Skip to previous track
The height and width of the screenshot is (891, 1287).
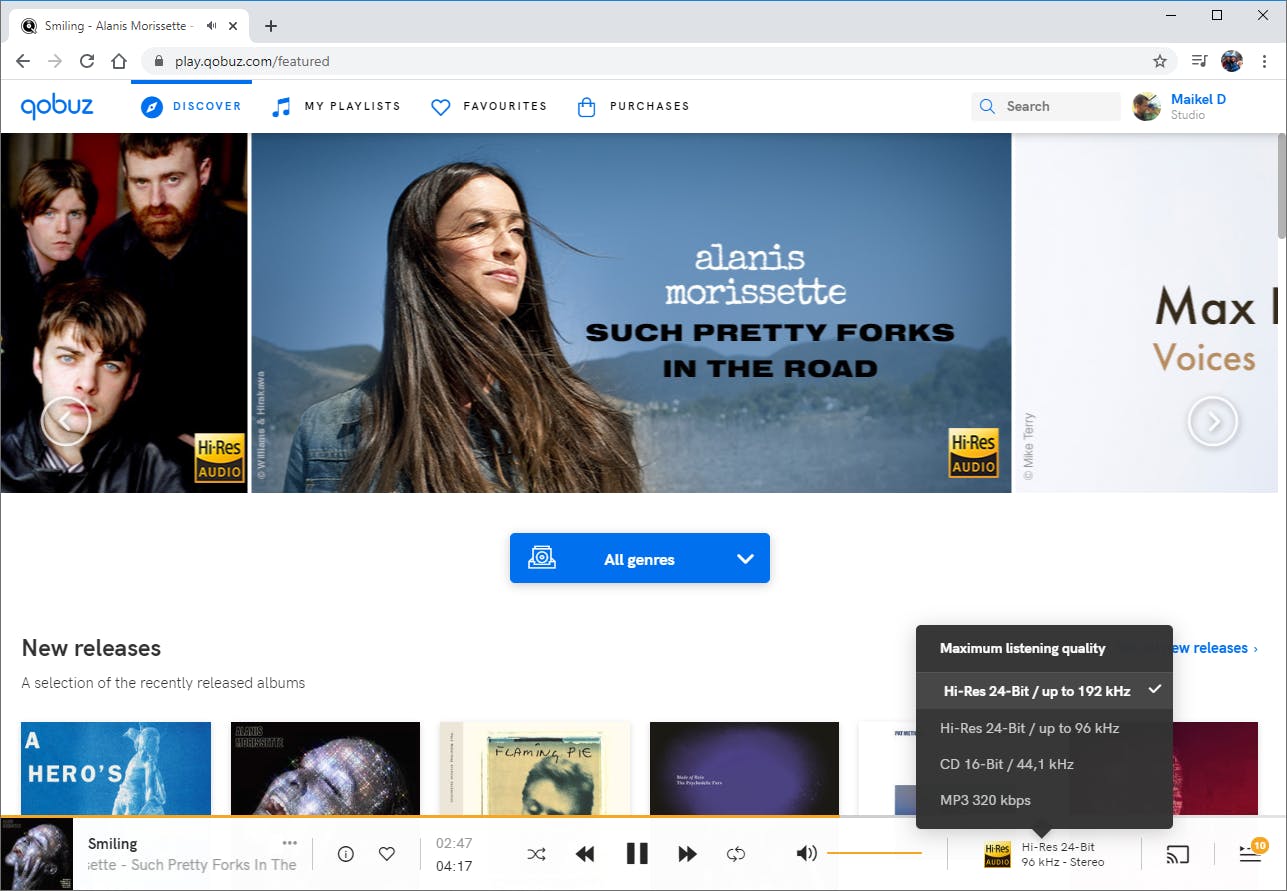(586, 854)
